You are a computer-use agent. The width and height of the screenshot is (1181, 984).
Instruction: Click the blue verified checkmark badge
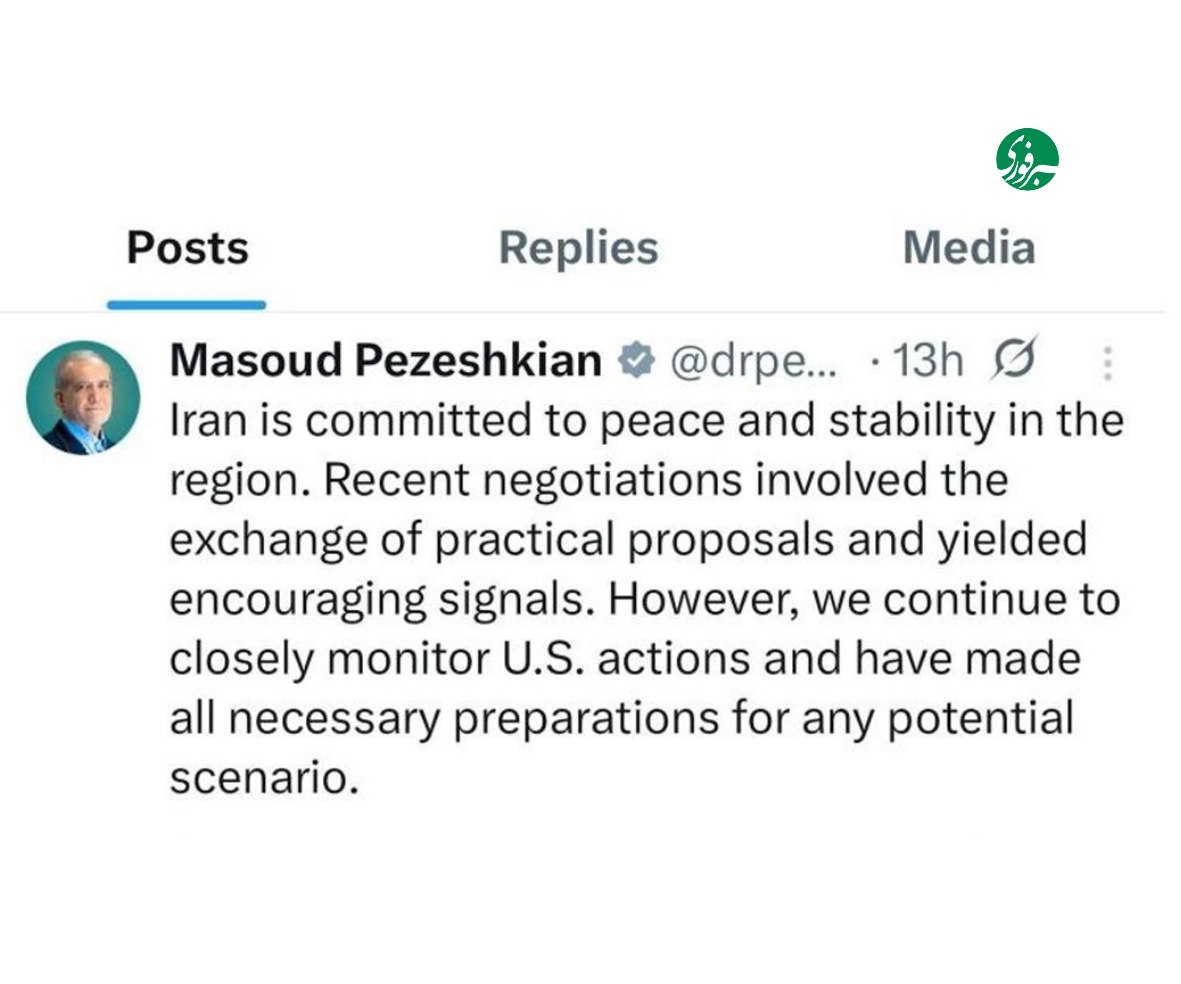point(637,360)
